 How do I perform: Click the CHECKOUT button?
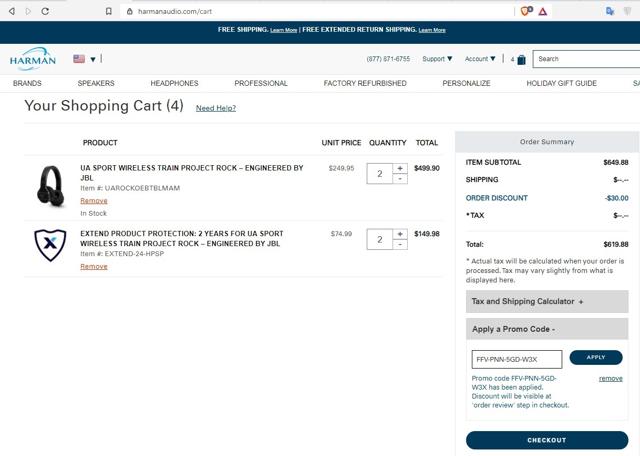tap(547, 440)
